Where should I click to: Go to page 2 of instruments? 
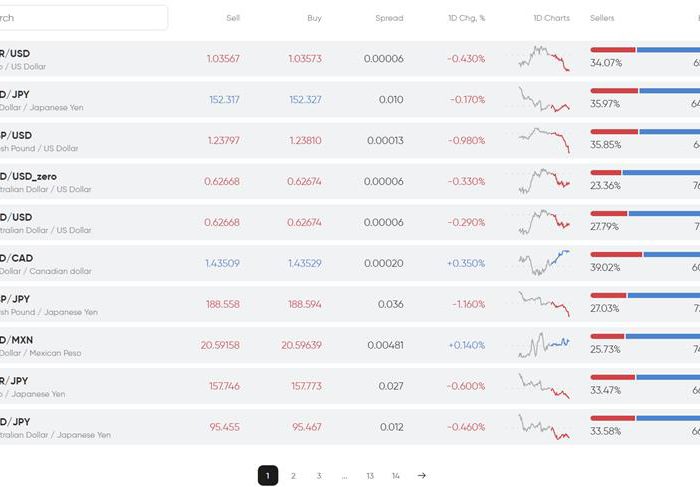click(293, 476)
